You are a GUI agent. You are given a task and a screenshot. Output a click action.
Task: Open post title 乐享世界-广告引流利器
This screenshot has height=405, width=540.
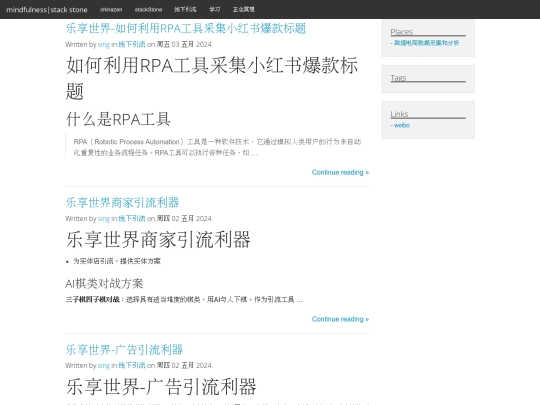pos(124,350)
